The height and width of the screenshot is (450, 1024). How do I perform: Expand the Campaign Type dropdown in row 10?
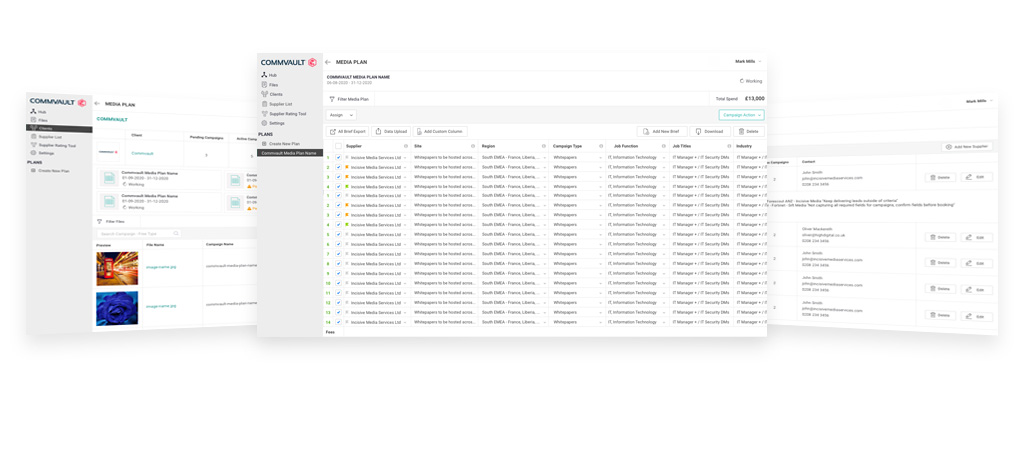coord(599,283)
